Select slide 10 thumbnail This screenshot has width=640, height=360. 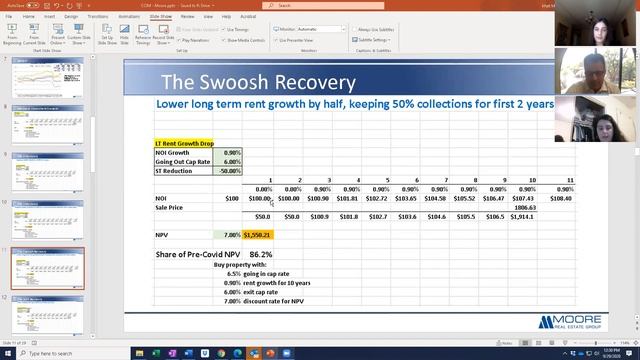(x=47, y=220)
